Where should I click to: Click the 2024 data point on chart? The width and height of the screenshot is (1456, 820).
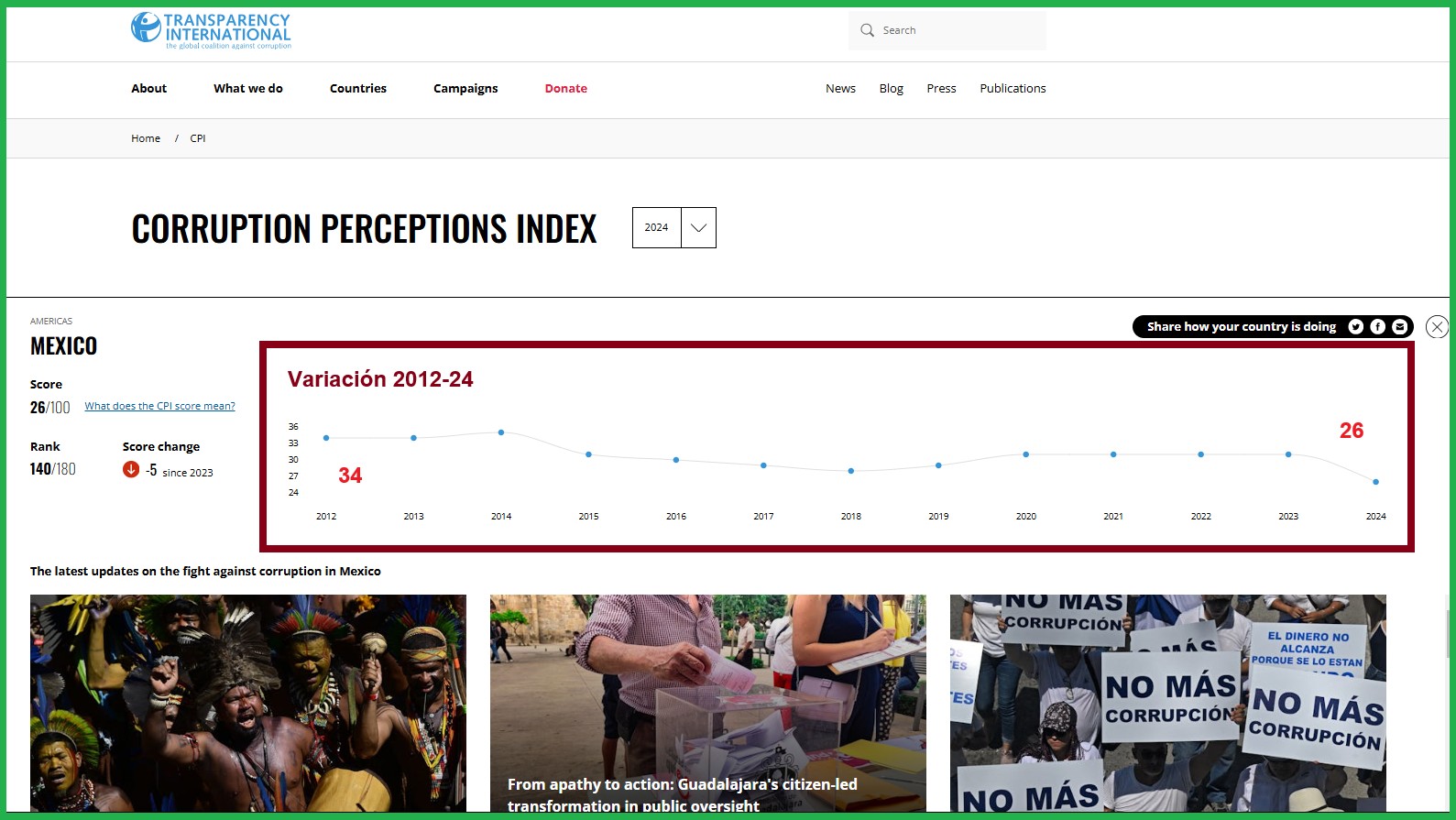point(1376,482)
